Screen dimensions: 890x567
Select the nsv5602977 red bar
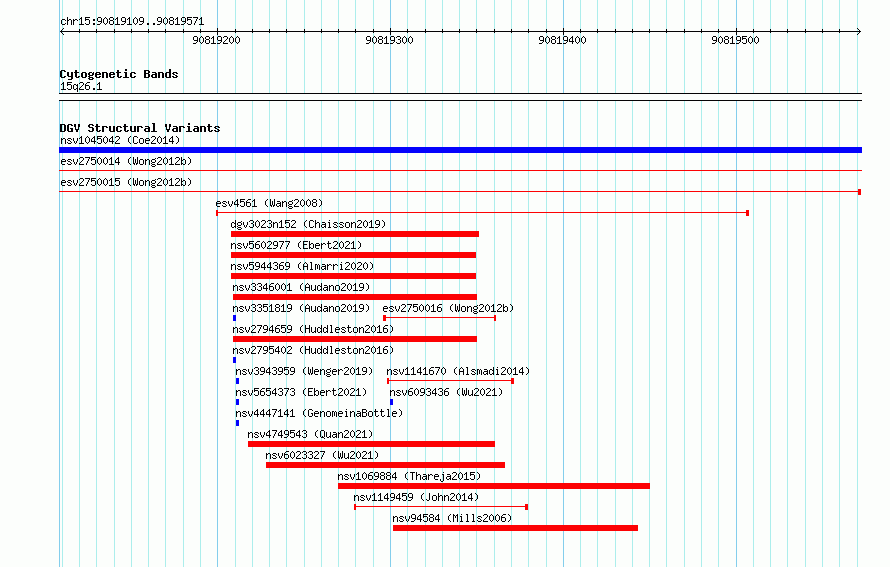353,255
